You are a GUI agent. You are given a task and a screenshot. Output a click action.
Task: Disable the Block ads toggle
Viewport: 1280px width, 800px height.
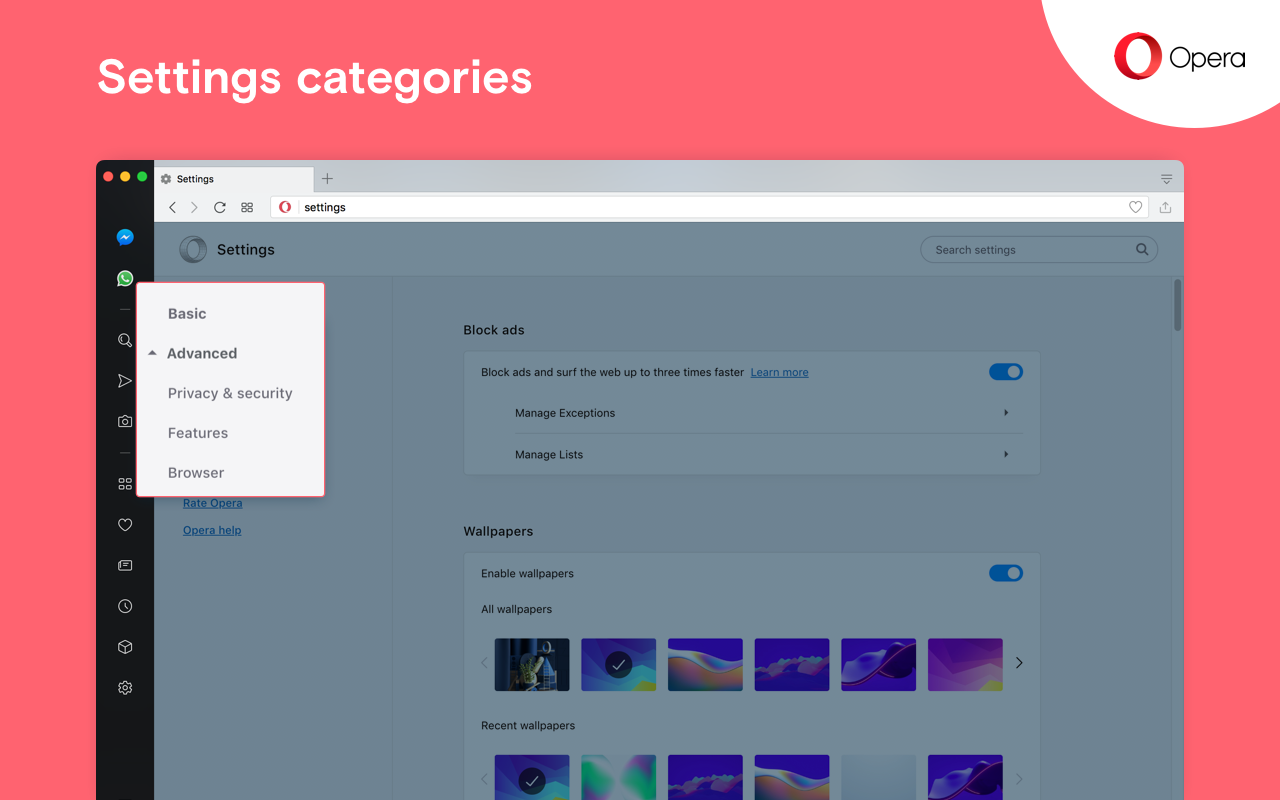click(x=1005, y=371)
